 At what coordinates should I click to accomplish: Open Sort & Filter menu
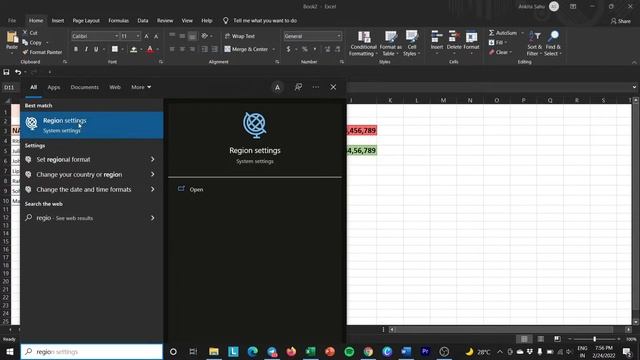click(534, 43)
